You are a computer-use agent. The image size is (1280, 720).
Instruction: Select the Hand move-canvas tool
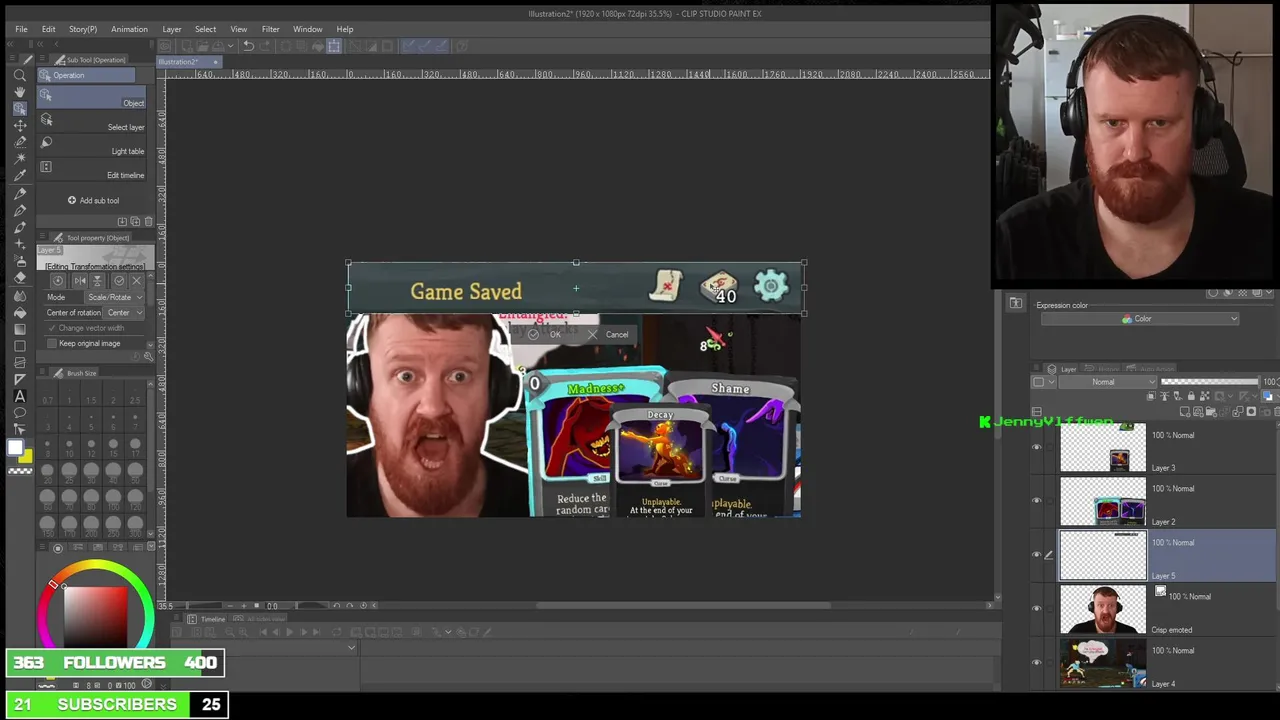click(19, 92)
